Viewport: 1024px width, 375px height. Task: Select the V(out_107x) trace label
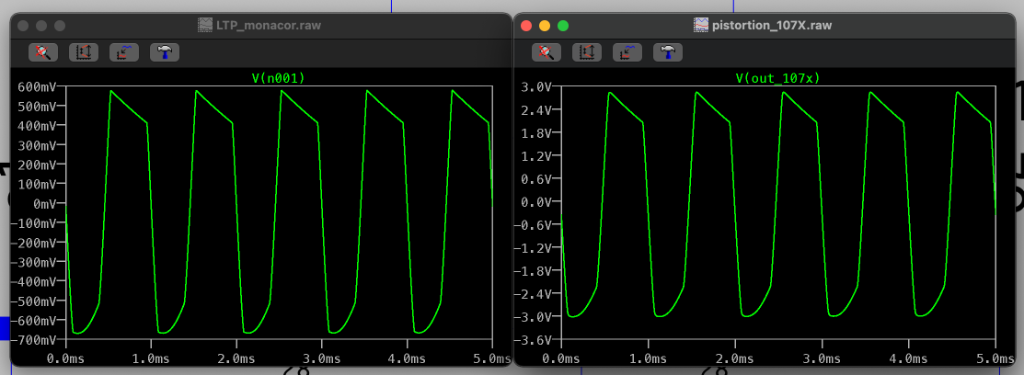coord(778,78)
